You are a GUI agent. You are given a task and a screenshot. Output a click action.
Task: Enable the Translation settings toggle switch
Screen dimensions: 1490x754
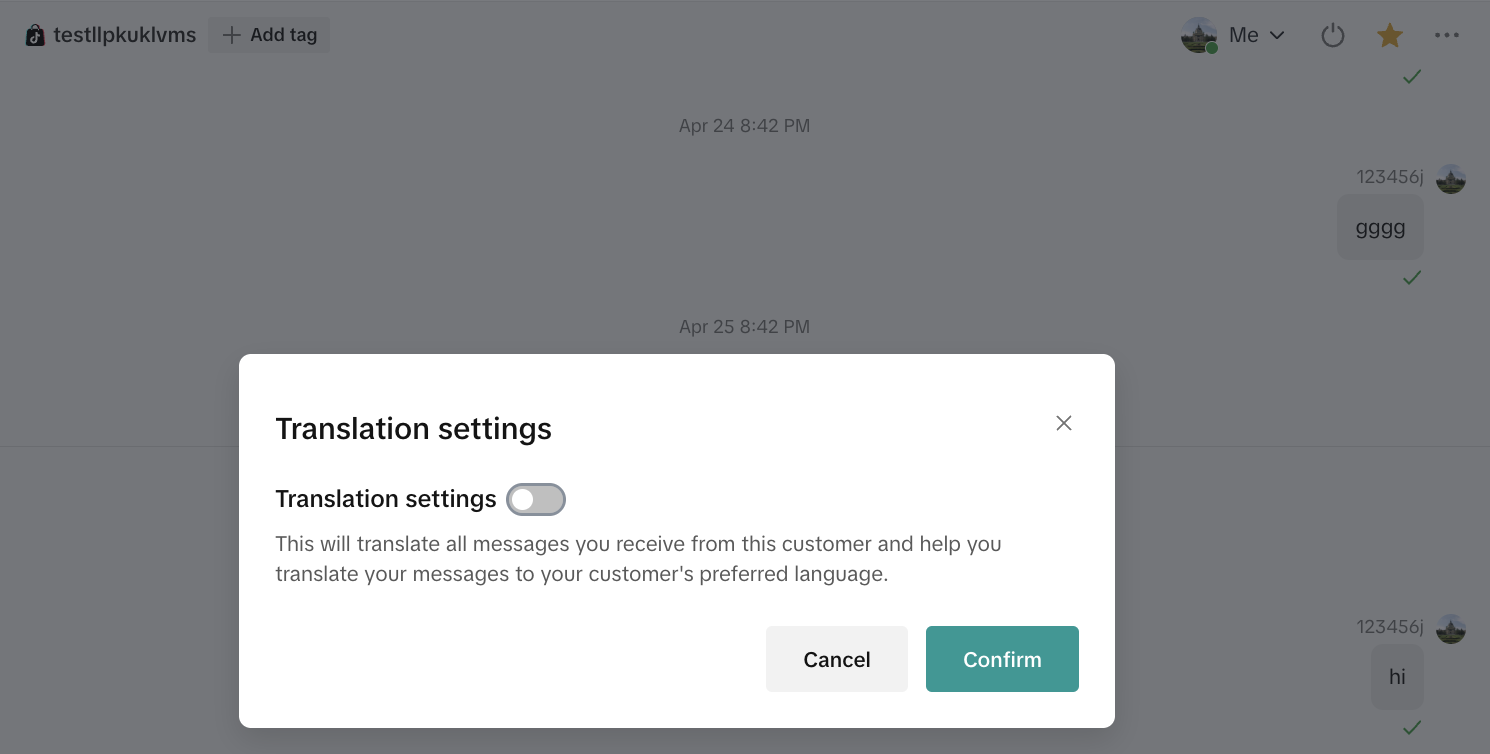click(x=536, y=499)
